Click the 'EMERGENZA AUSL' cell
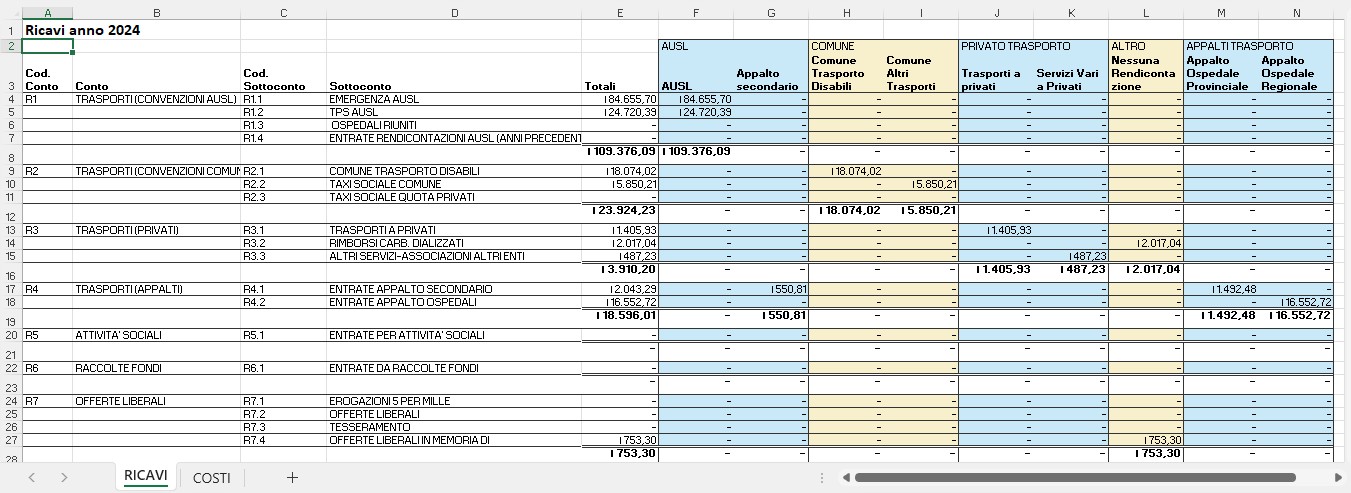 pyautogui.click(x=454, y=99)
